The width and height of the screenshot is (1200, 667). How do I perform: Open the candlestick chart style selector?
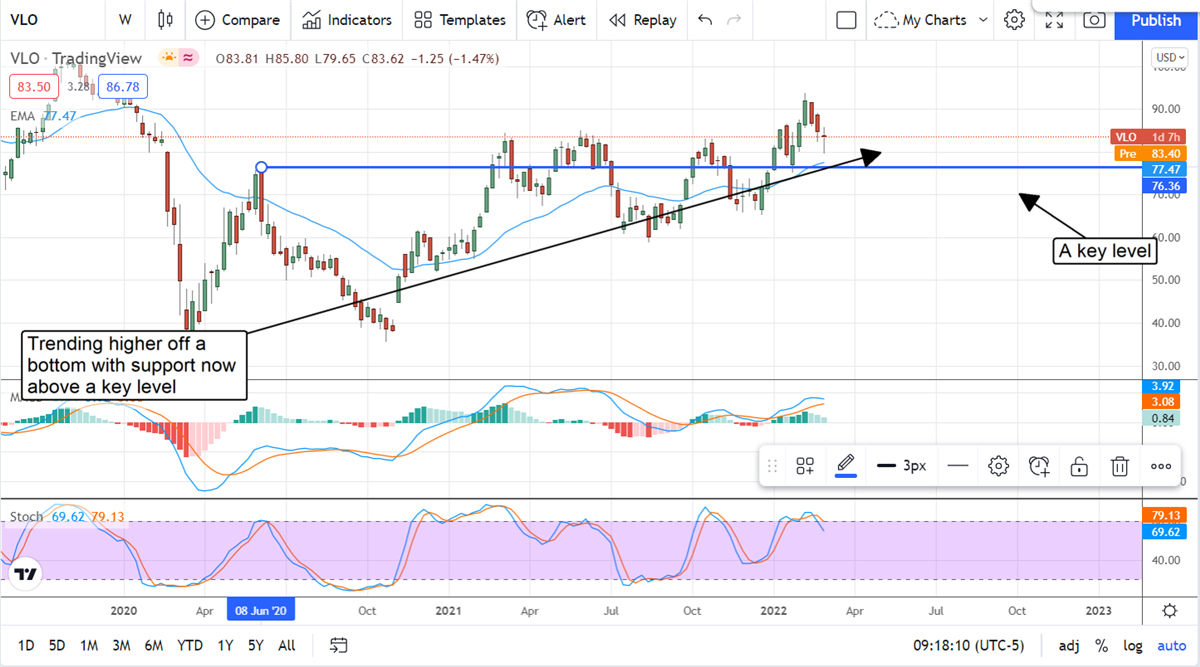tap(166, 20)
